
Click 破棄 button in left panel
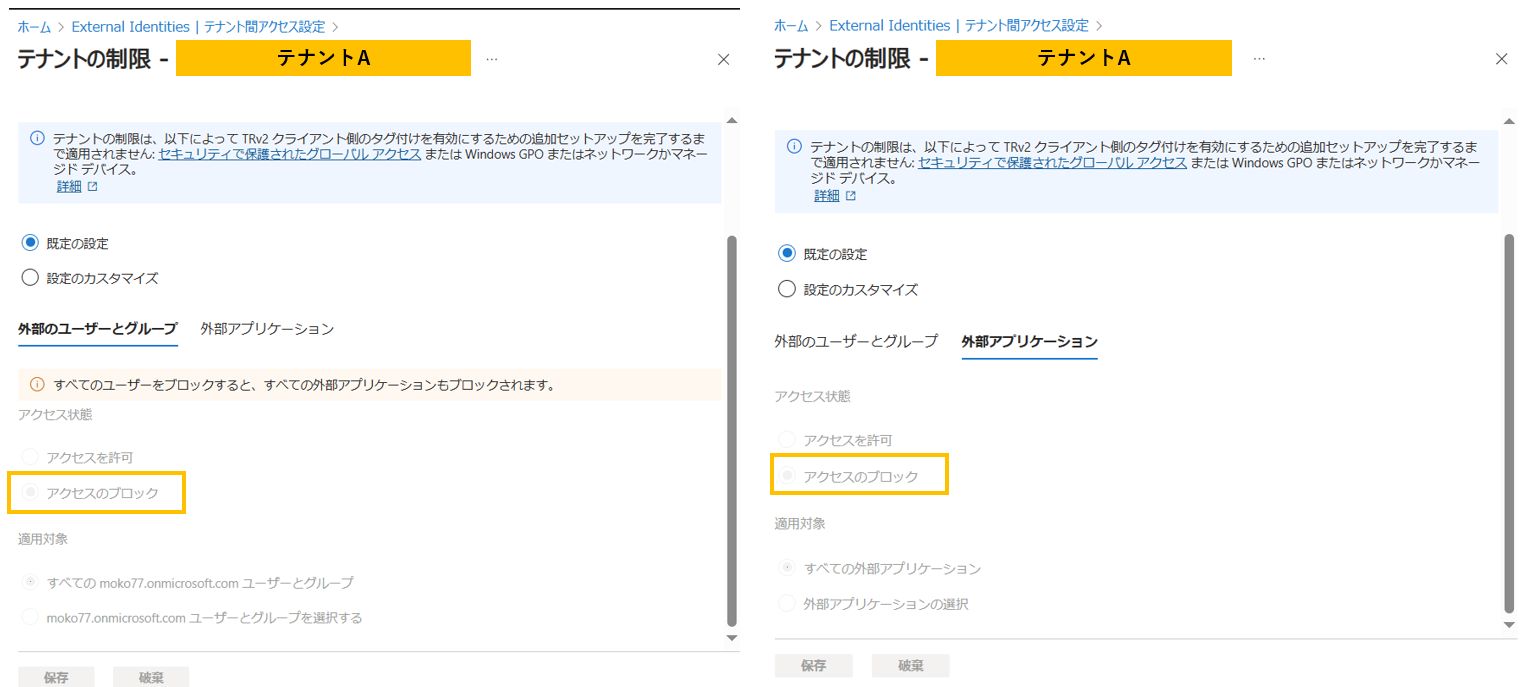pyautogui.click(x=151, y=677)
